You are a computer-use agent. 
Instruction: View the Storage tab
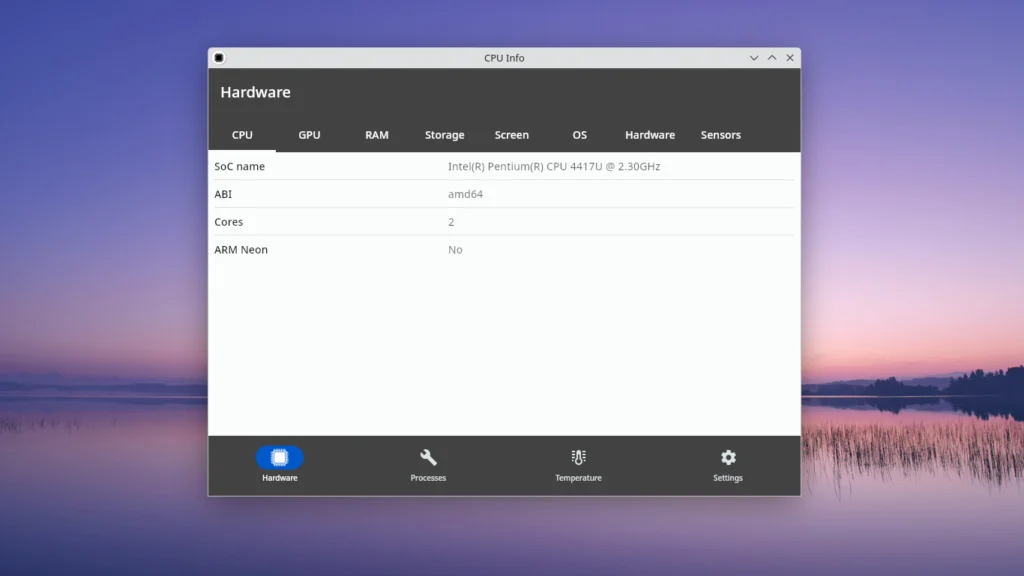[444, 134]
